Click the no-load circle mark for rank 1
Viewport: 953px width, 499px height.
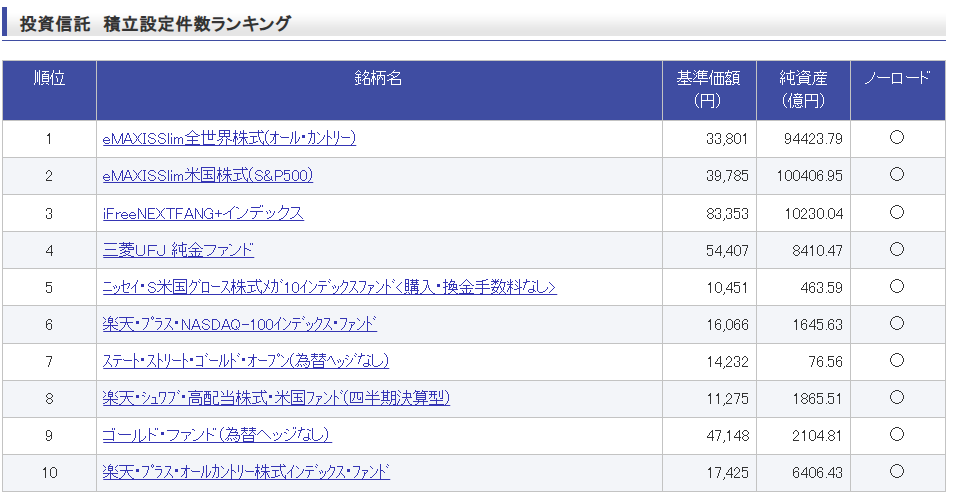[896, 138]
